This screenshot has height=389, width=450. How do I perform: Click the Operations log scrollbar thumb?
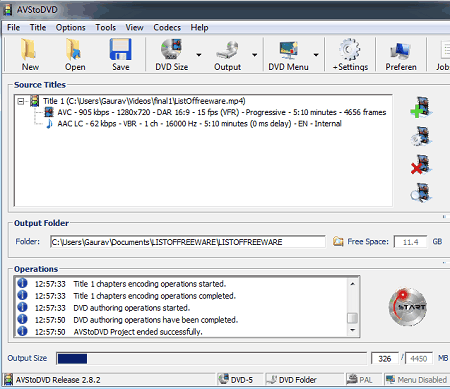click(352, 318)
